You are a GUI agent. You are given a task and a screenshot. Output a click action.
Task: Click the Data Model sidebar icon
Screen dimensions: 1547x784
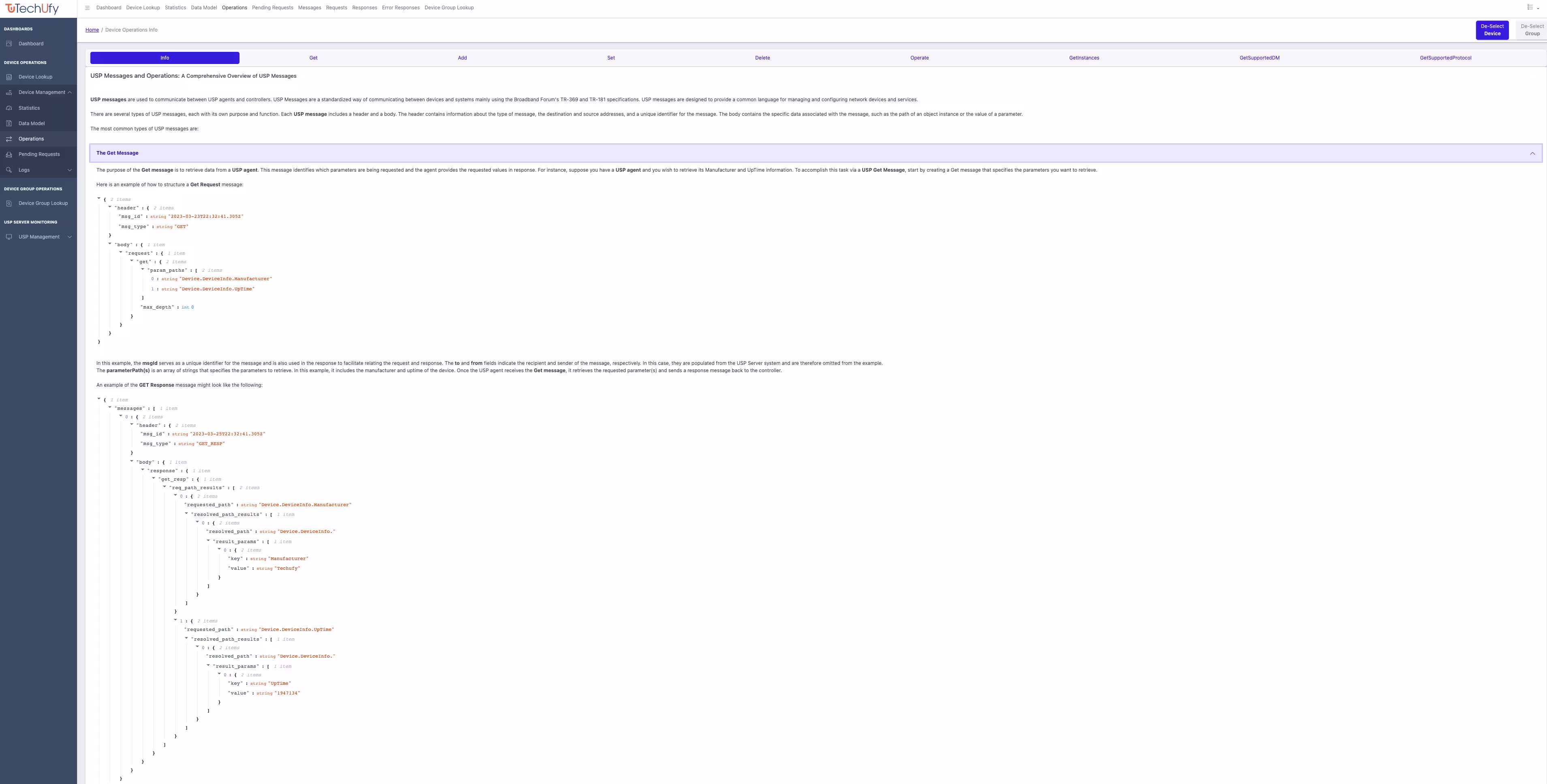[x=9, y=124]
